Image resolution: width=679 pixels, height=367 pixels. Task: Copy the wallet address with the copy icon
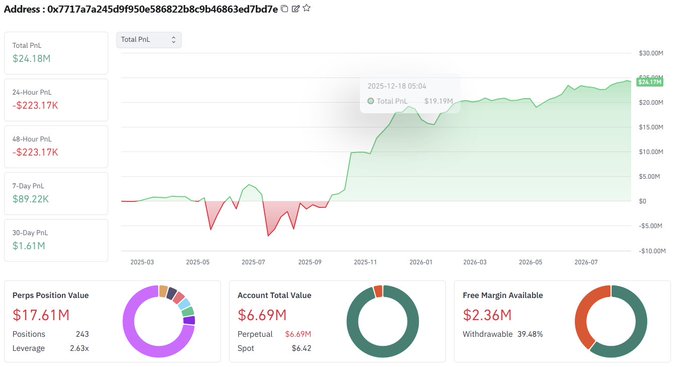[x=285, y=9]
